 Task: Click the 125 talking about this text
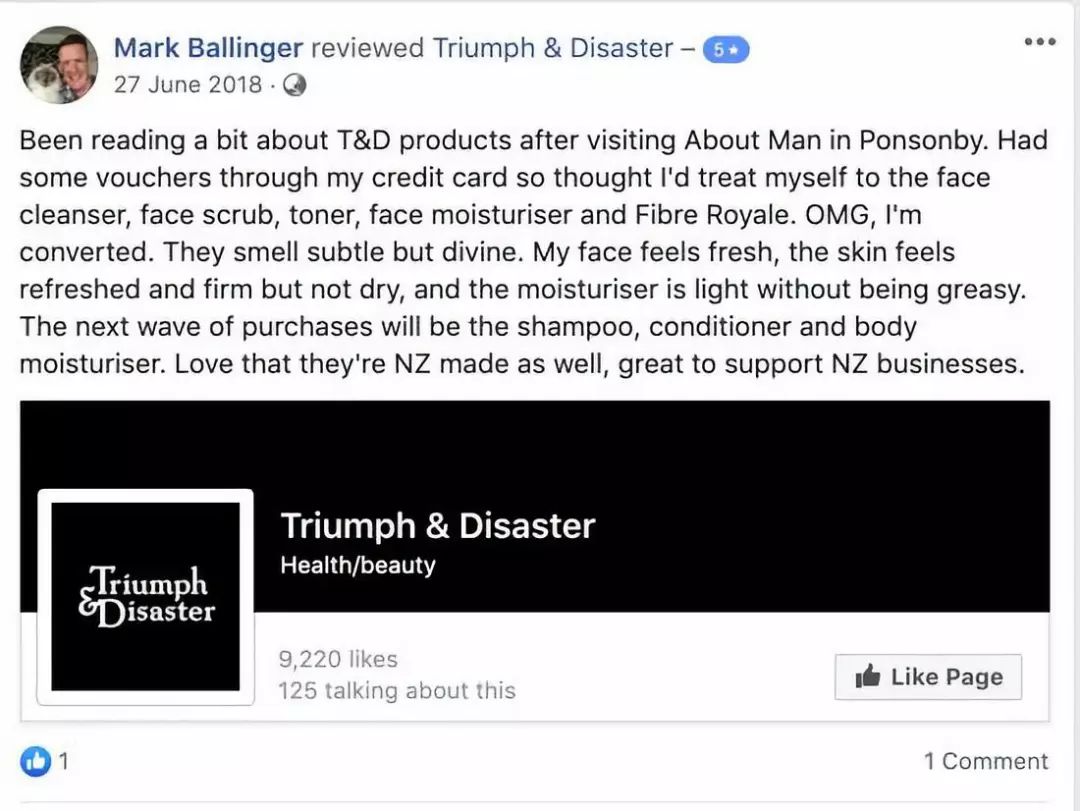[x=396, y=690]
